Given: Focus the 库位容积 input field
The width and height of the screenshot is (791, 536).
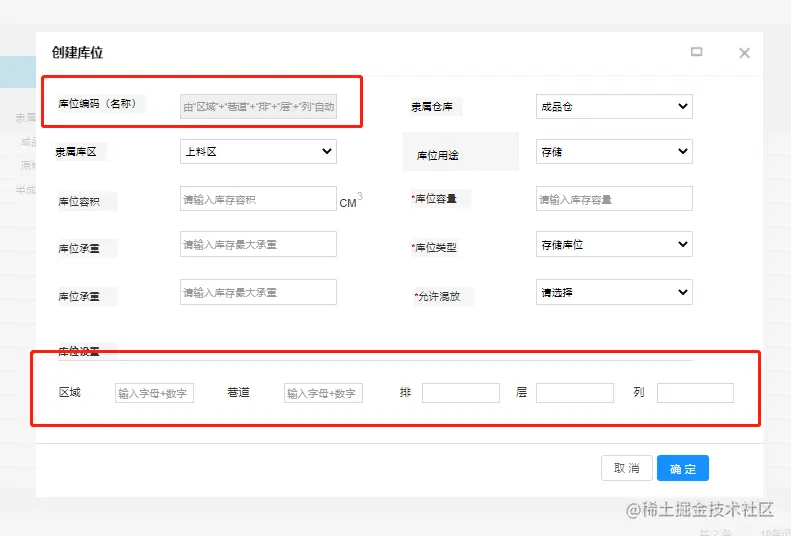Looking at the screenshot, I should point(258,199).
